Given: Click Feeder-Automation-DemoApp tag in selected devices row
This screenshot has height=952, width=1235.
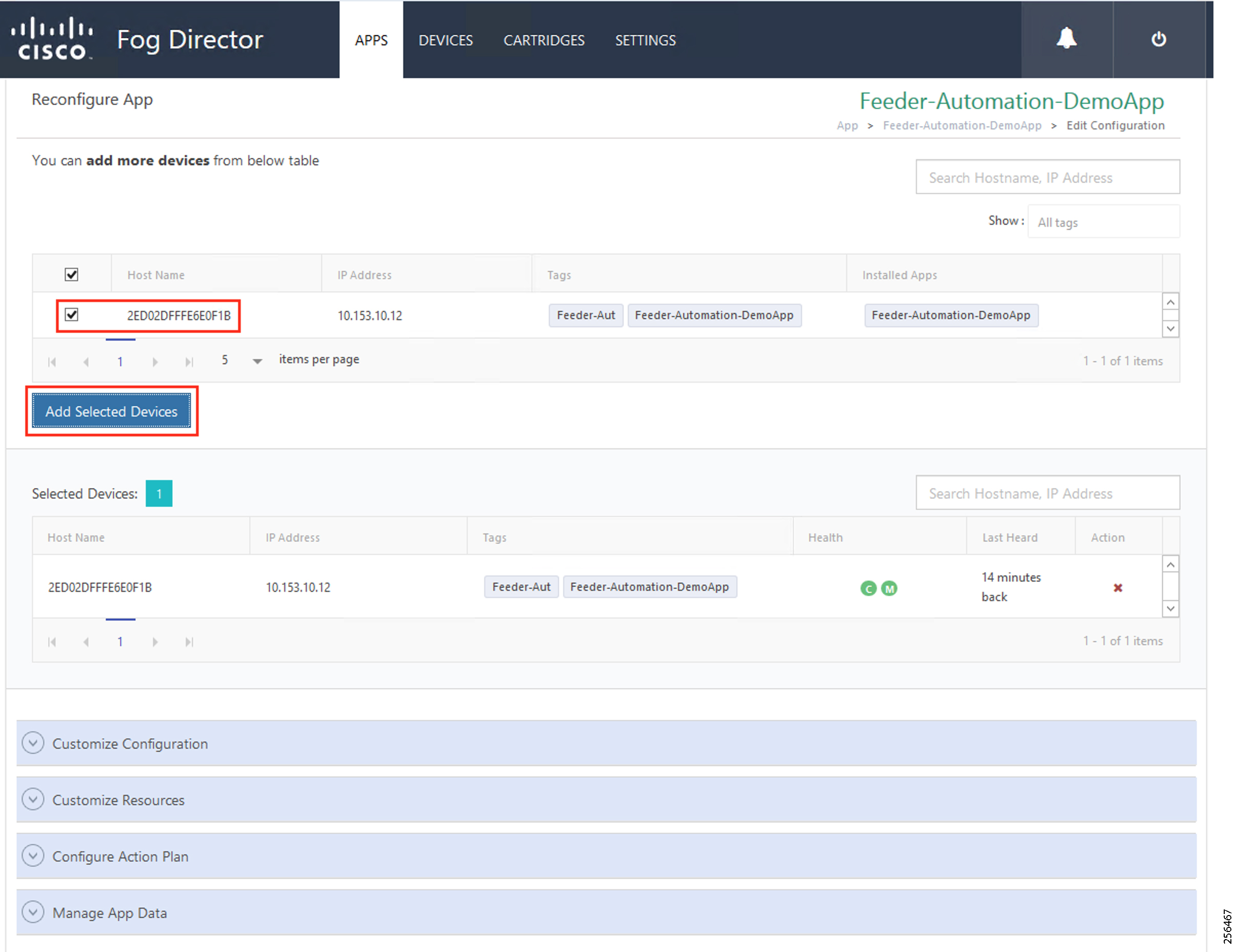Looking at the screenshot, I should (650, 587).
